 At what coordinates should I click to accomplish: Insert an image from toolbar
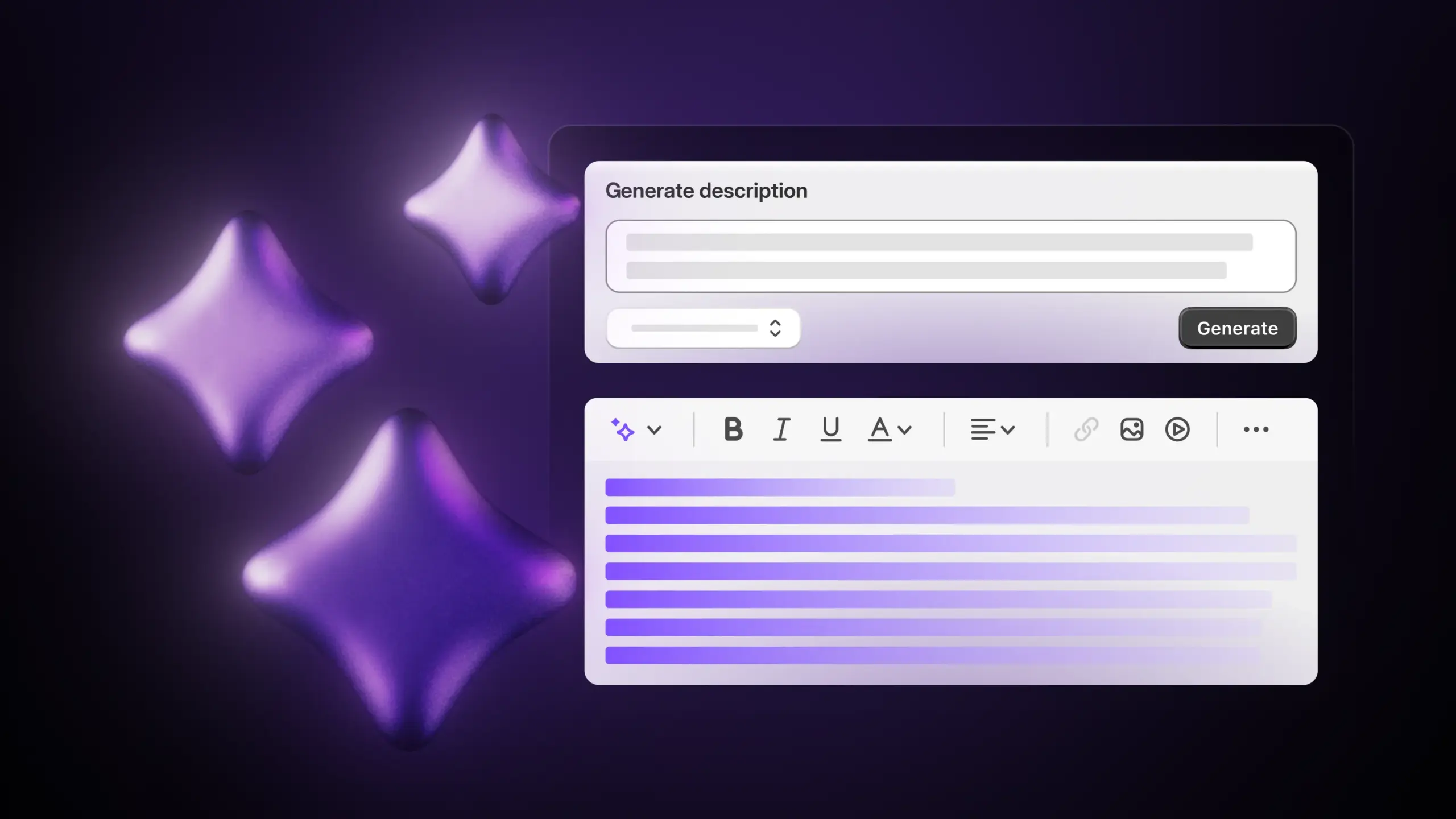point(1132,429)
